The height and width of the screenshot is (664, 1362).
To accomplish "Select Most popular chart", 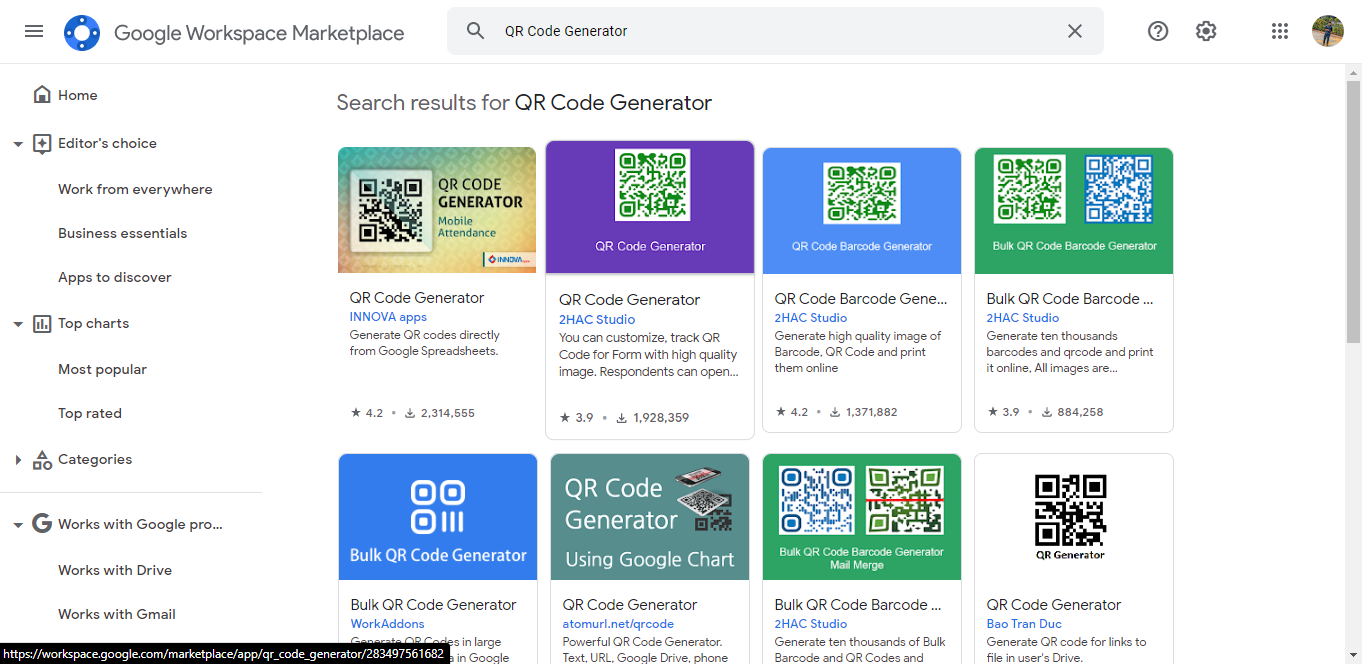I will pos(102,369).
